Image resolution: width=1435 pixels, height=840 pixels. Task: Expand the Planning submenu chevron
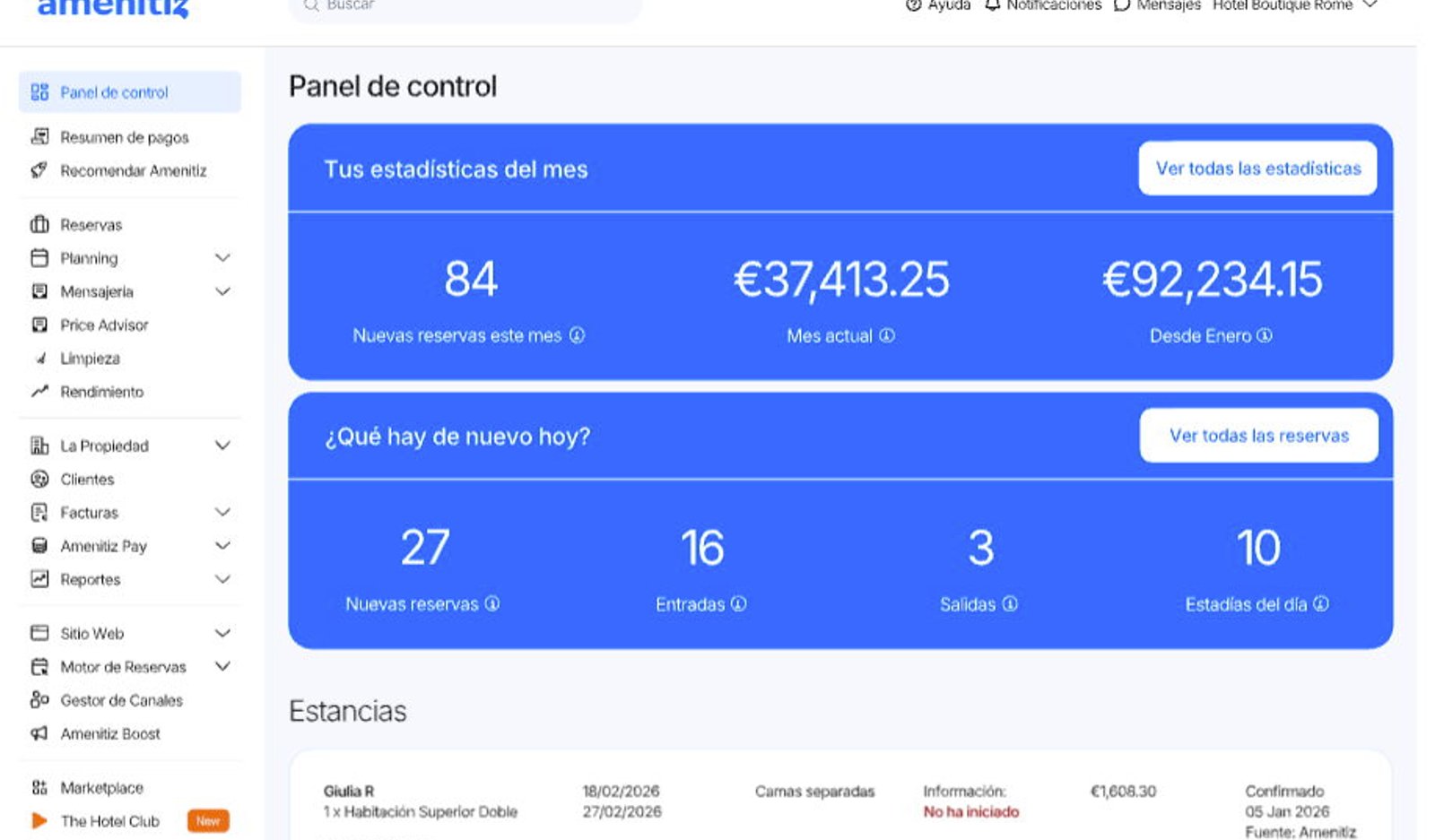tap(223, 258)
